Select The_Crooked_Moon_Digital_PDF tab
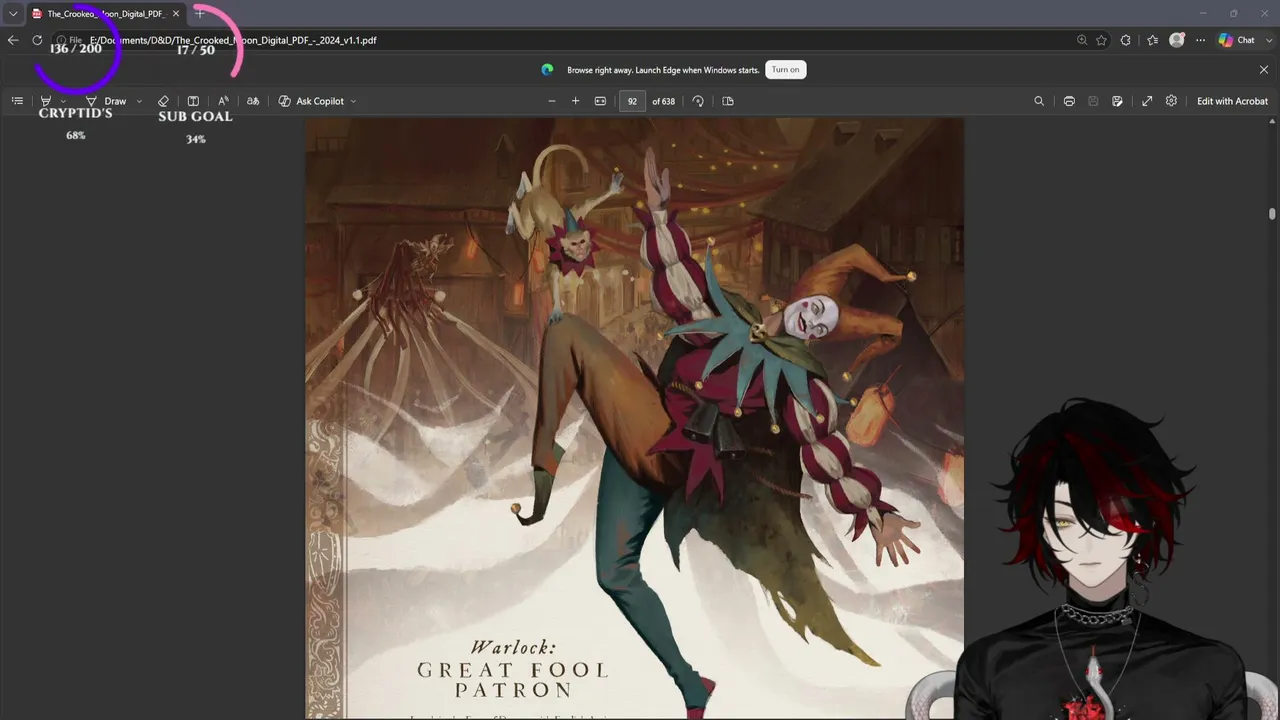Screen dimensions: 1280x720 pyautogui.click(x=106, y=14)
